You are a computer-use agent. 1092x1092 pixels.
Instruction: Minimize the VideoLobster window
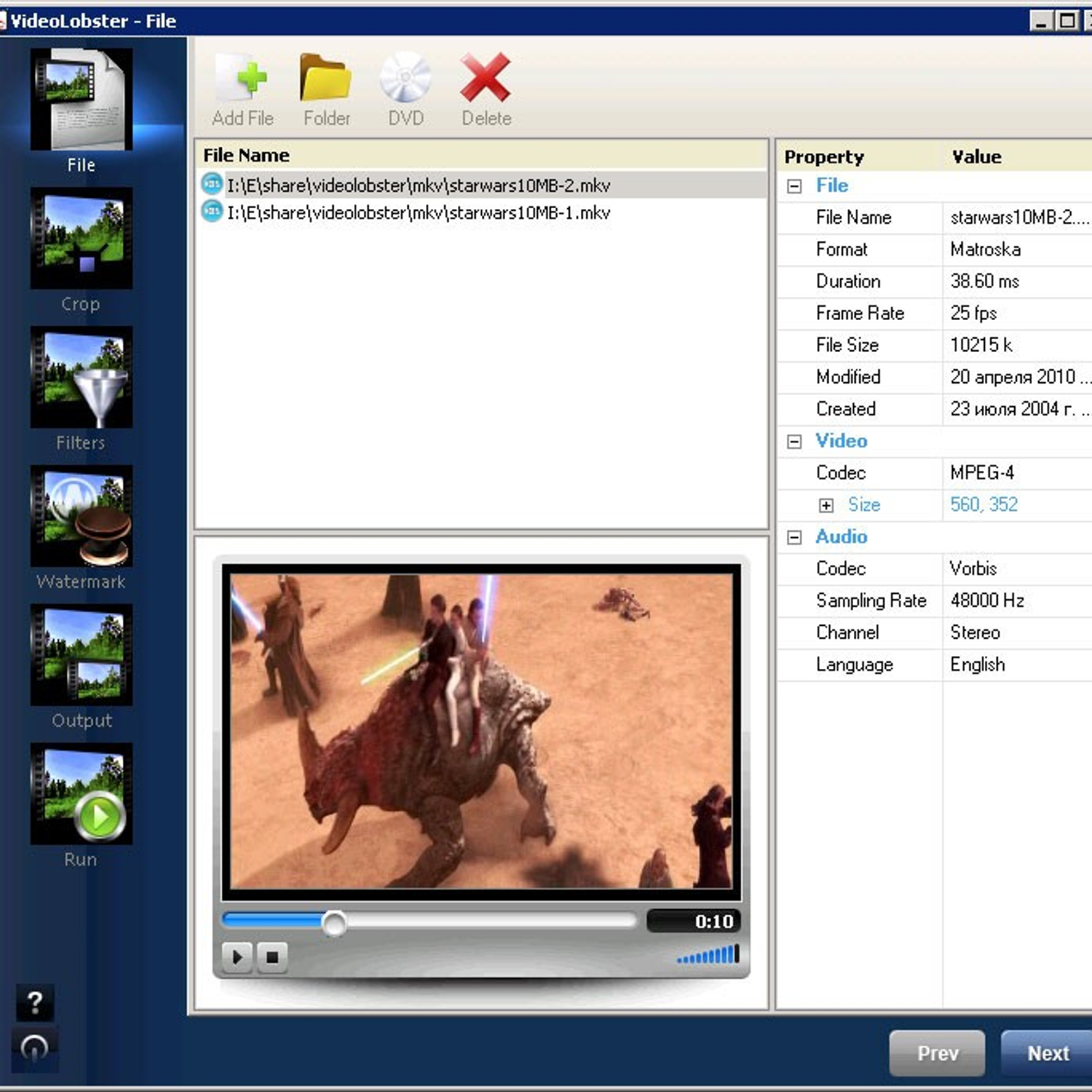pyautogui.click(x=1041, y=20)
